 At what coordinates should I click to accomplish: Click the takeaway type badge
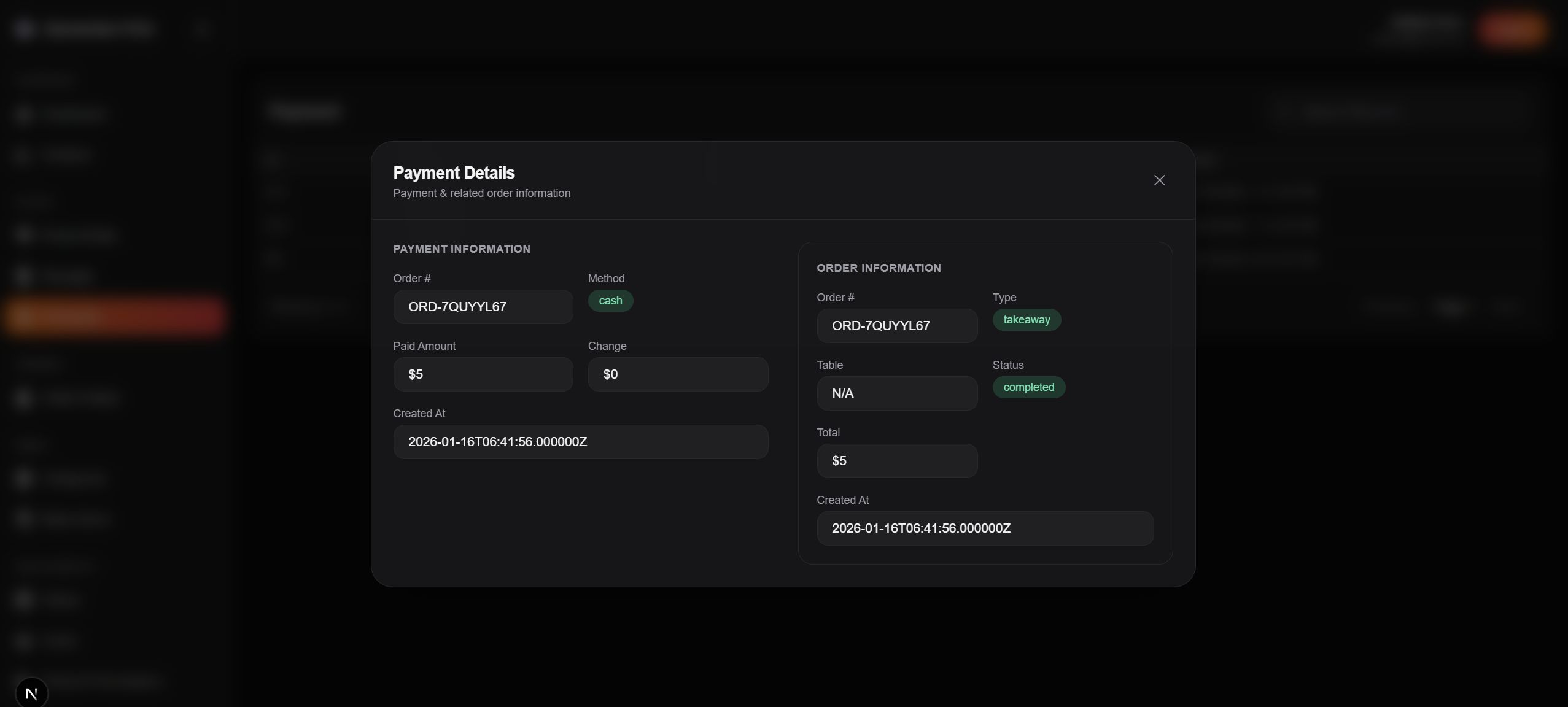pos(1026,320)
